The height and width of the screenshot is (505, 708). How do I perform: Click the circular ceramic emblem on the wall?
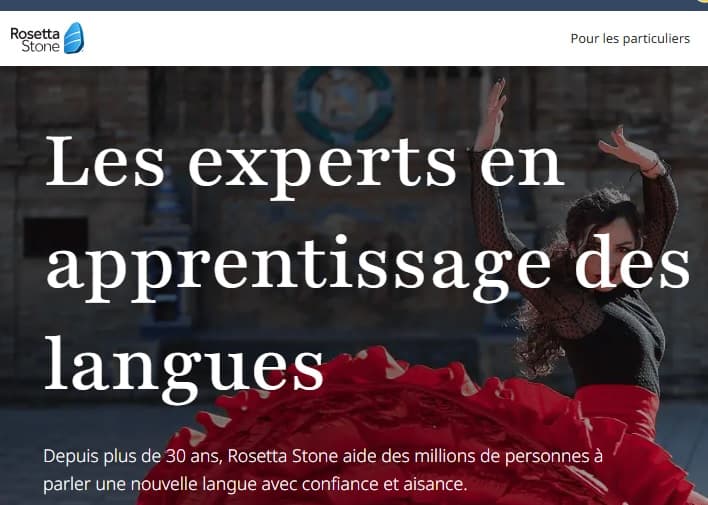click(344, 103)
